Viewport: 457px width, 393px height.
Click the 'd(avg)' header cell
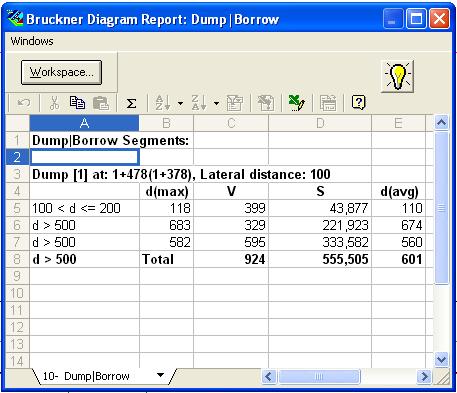click(399, 191)
